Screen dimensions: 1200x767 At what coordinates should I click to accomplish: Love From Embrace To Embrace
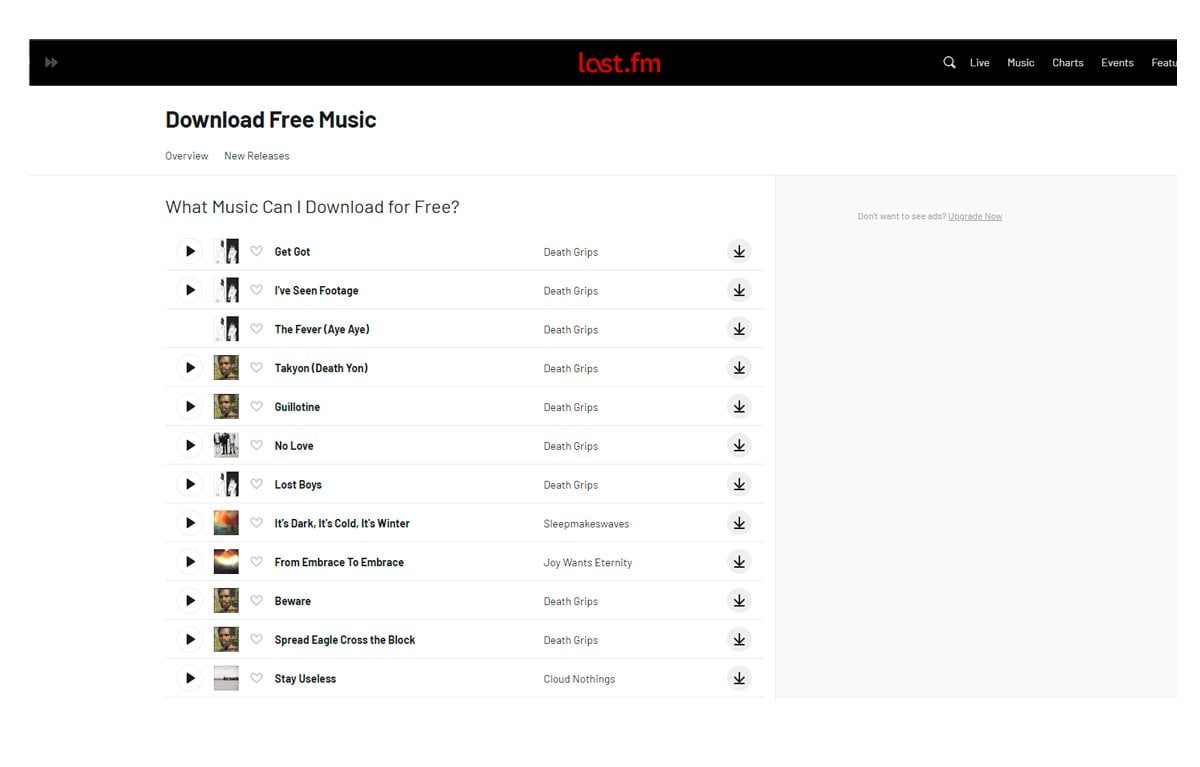(x=256, y=562)
